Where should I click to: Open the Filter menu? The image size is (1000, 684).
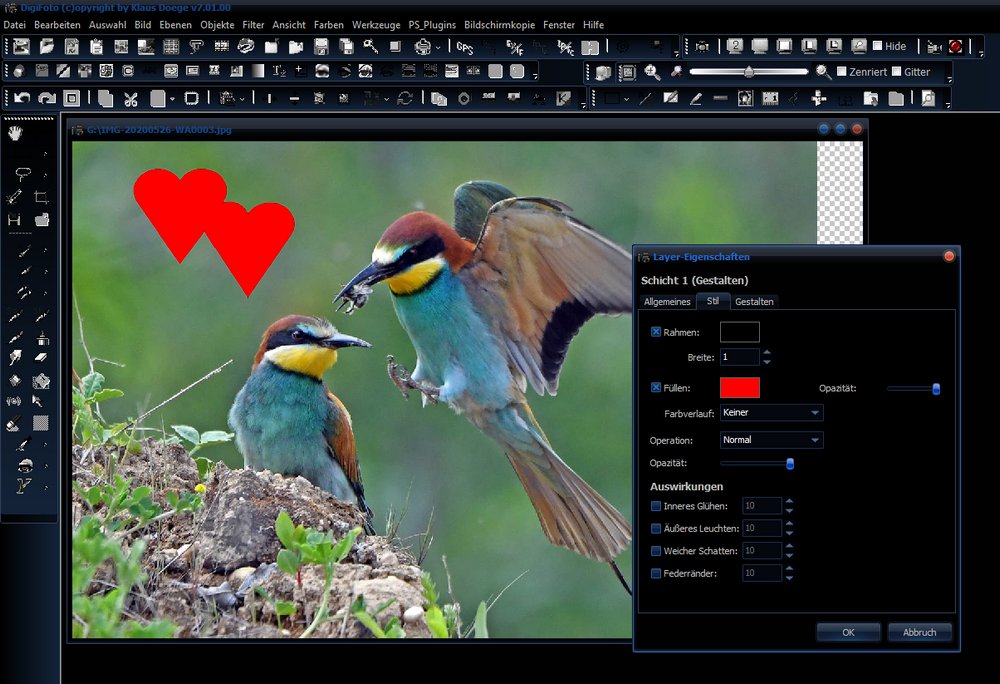click(x=253, y=24)
